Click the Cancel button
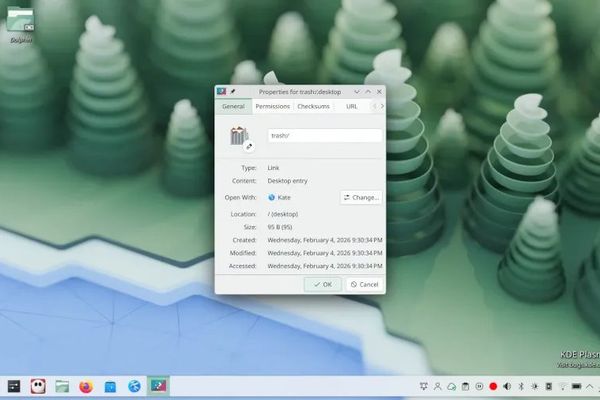 365,284
